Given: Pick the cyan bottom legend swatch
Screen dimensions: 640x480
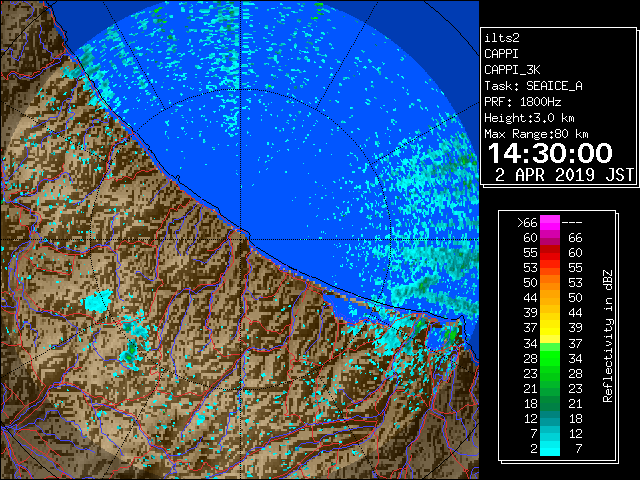Looking at the screenshot, I should (x=550, y=448).
